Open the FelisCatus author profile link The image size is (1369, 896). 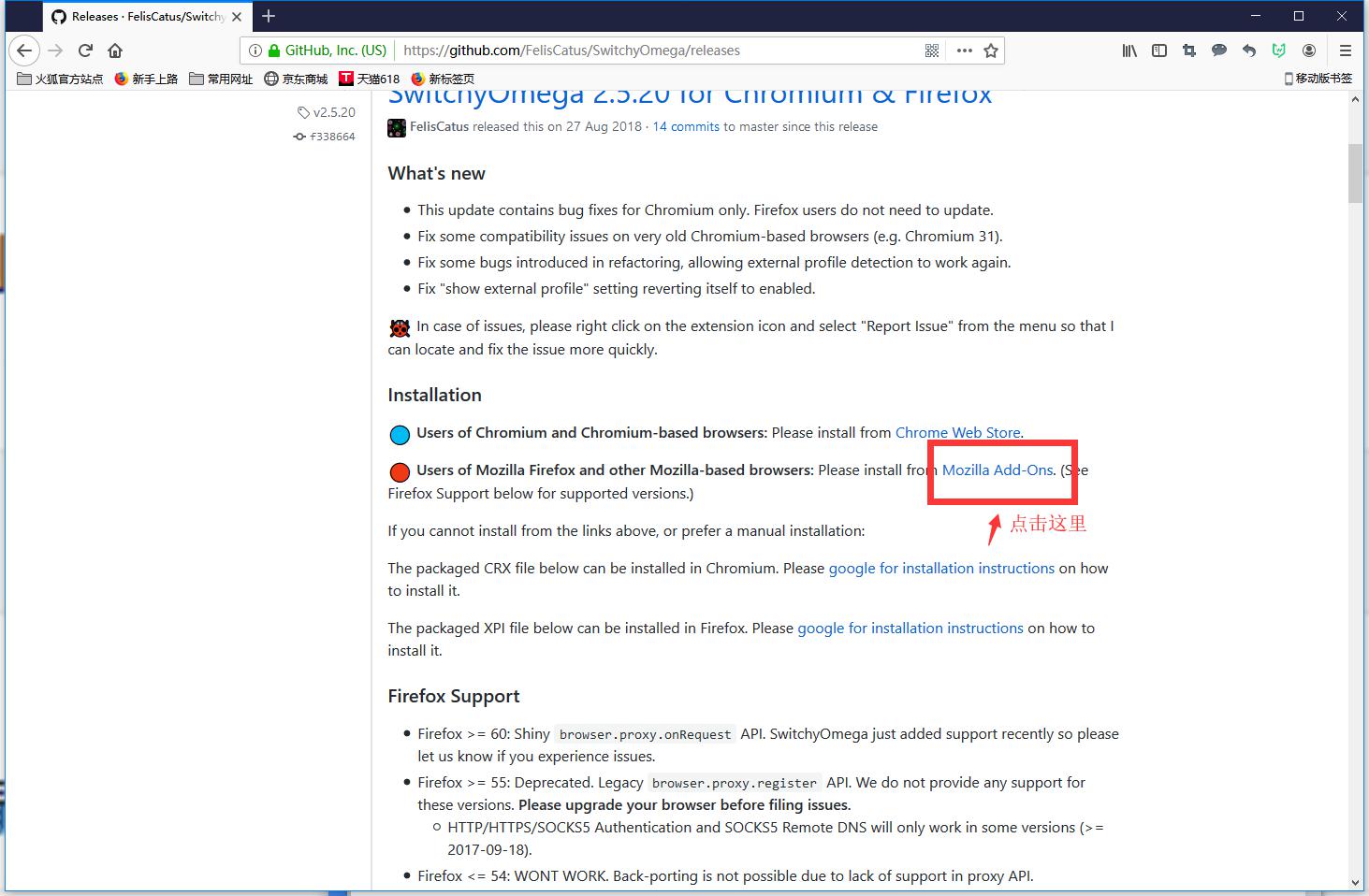[x=439, y=127]
